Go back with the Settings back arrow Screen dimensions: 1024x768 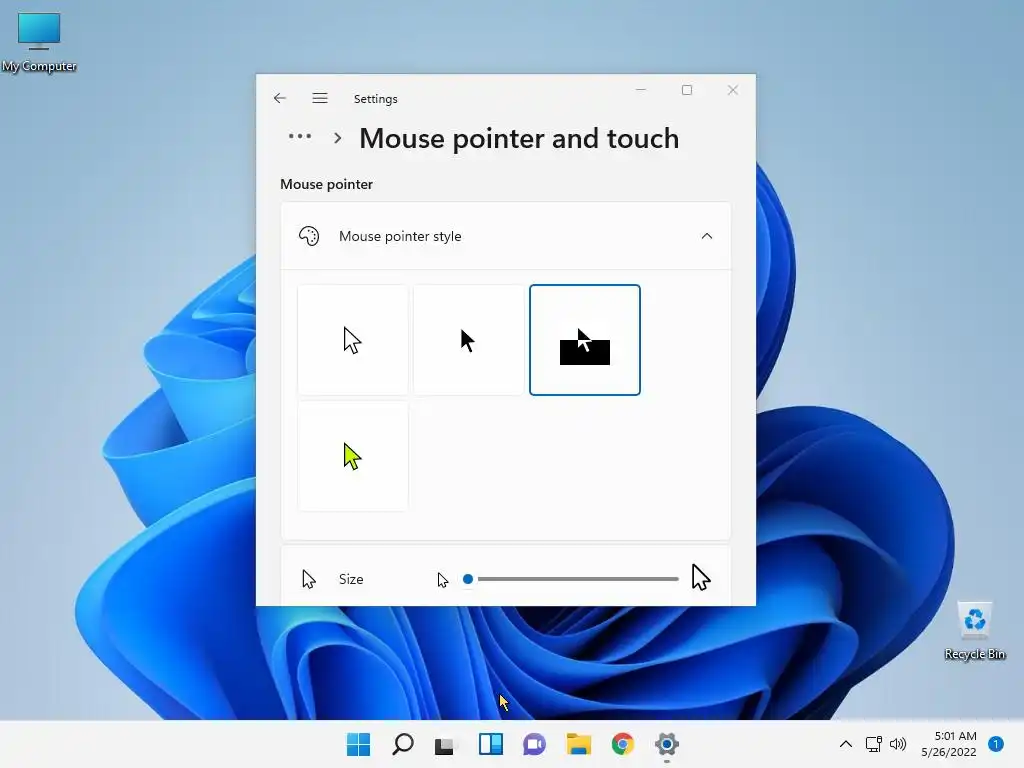click(x=280, y=98)
